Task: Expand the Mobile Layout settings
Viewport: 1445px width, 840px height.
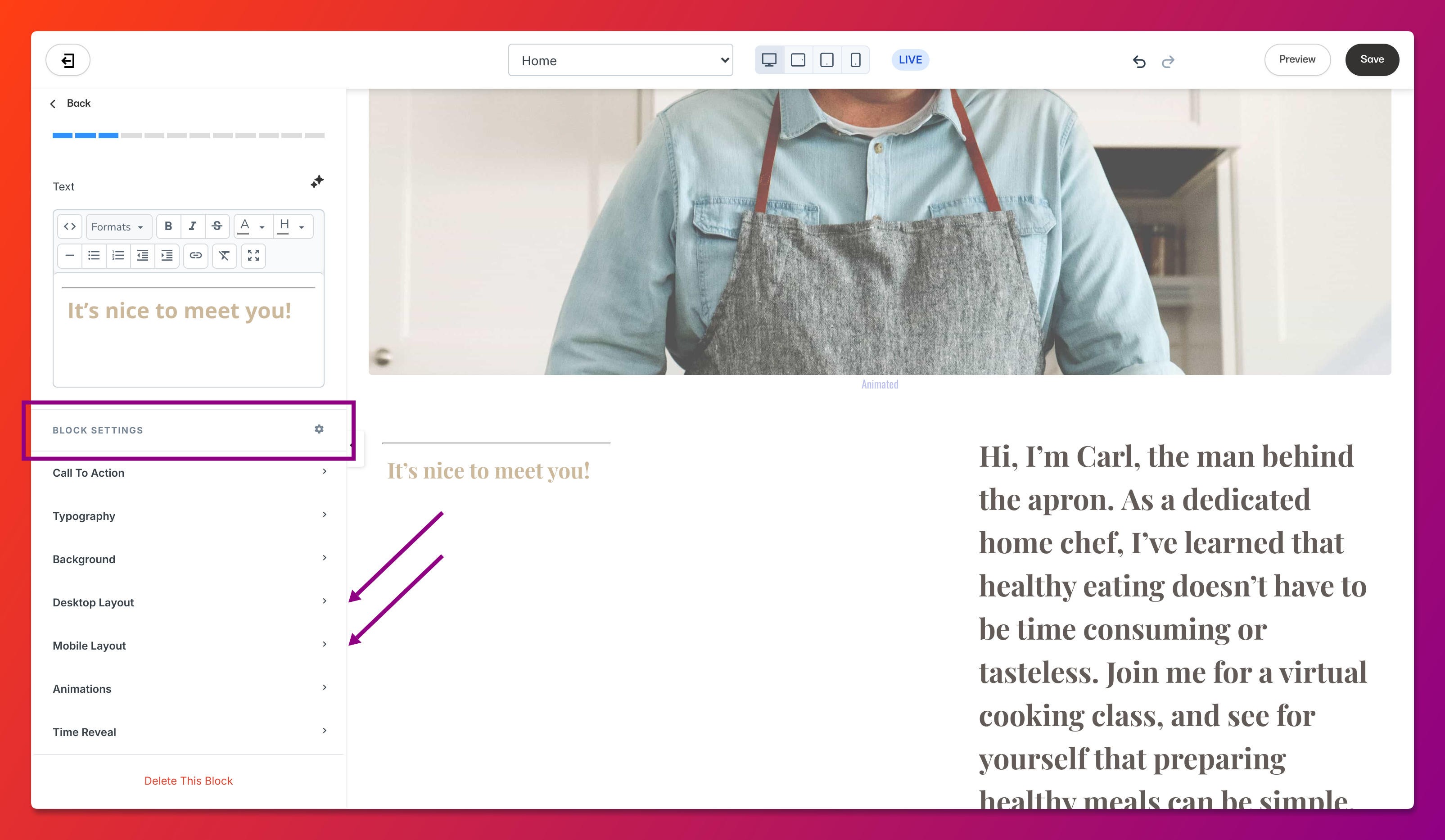Action: tap(189, 645)
